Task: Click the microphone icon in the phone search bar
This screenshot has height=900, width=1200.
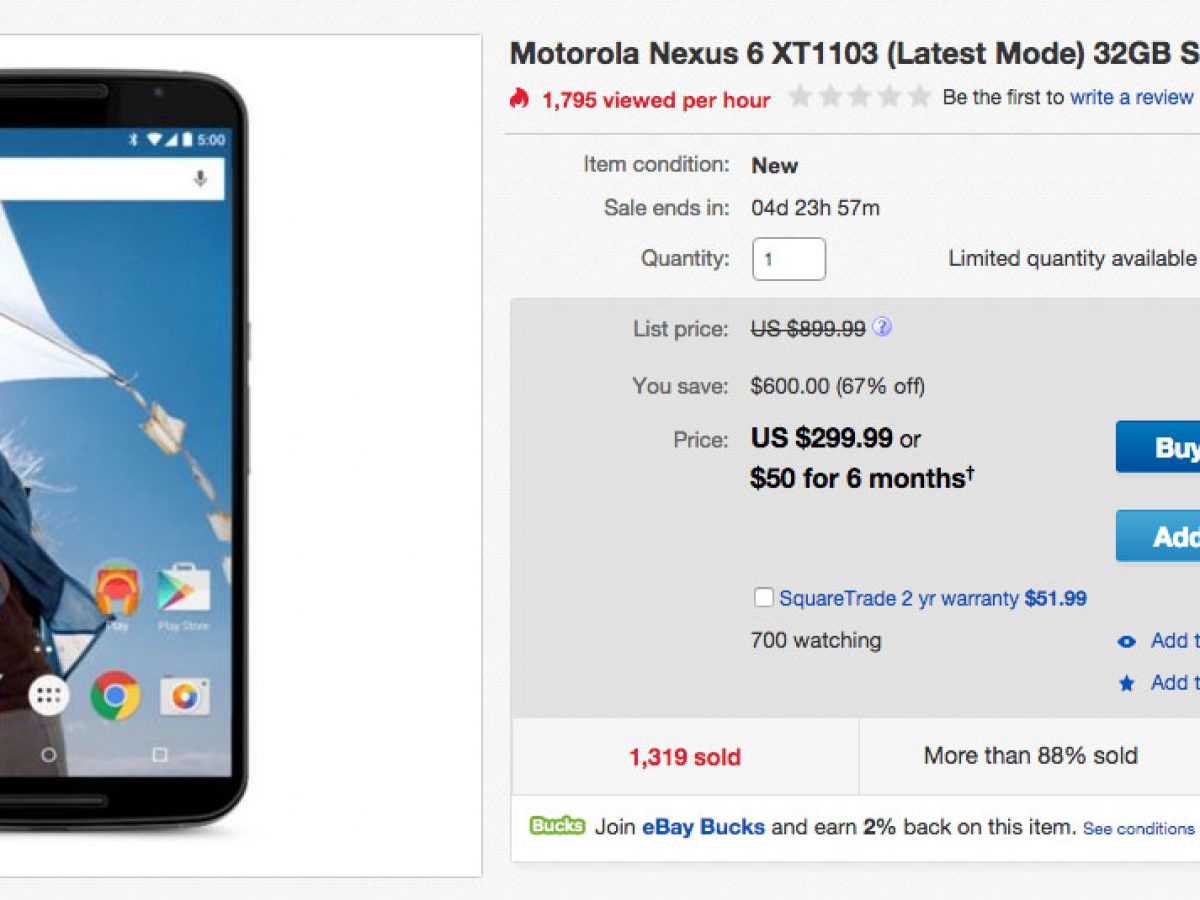Action: [201, 179]
